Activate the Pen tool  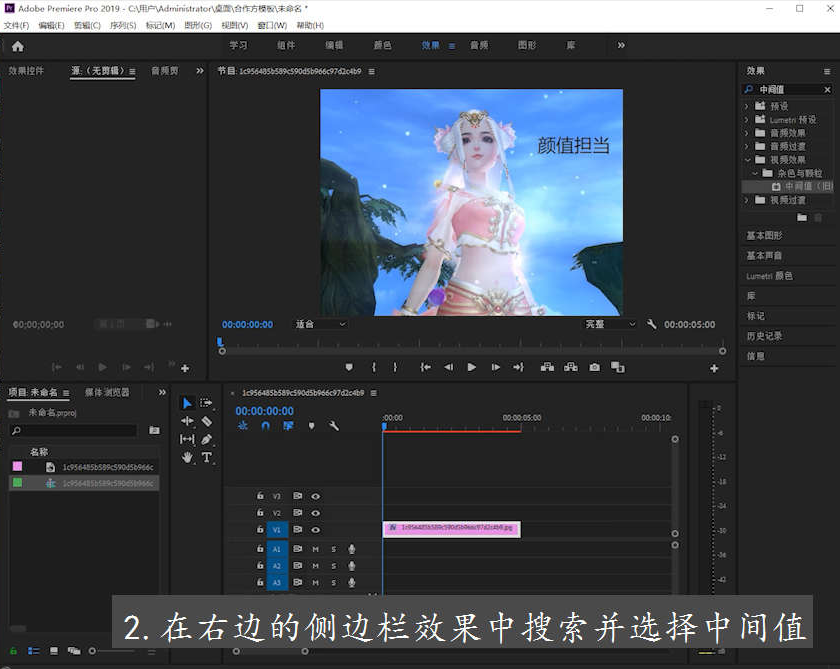pos(207,439)
